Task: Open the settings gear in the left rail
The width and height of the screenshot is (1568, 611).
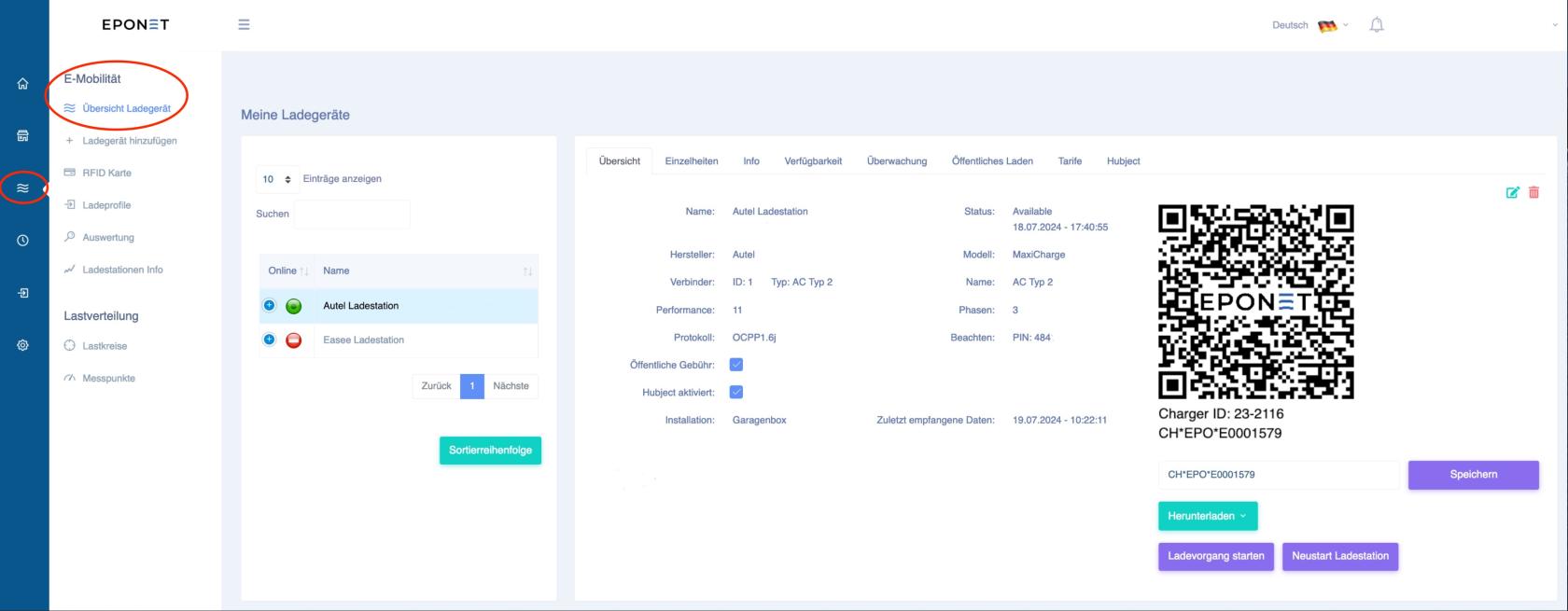Action: (x=23, y=345)
